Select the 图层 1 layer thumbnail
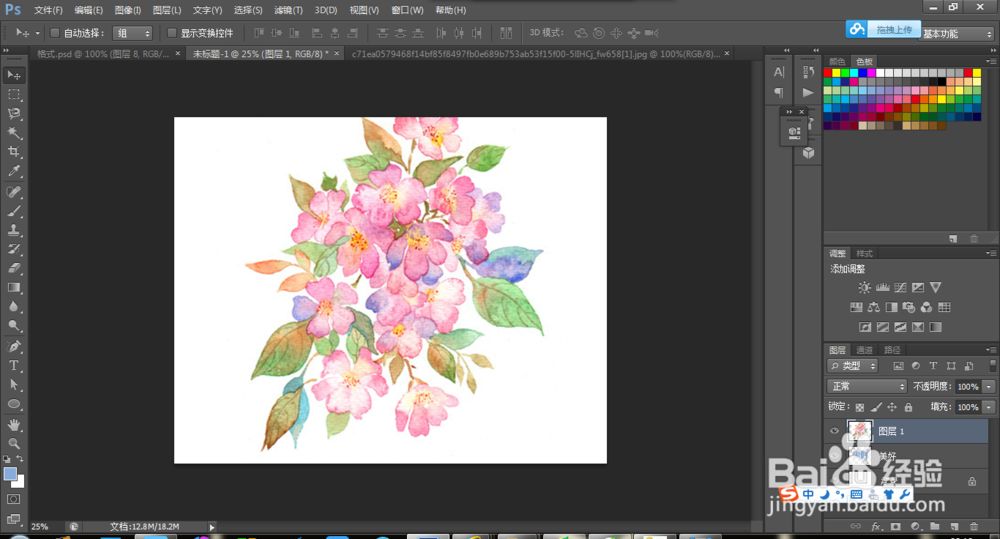 (x=859, y=431)
